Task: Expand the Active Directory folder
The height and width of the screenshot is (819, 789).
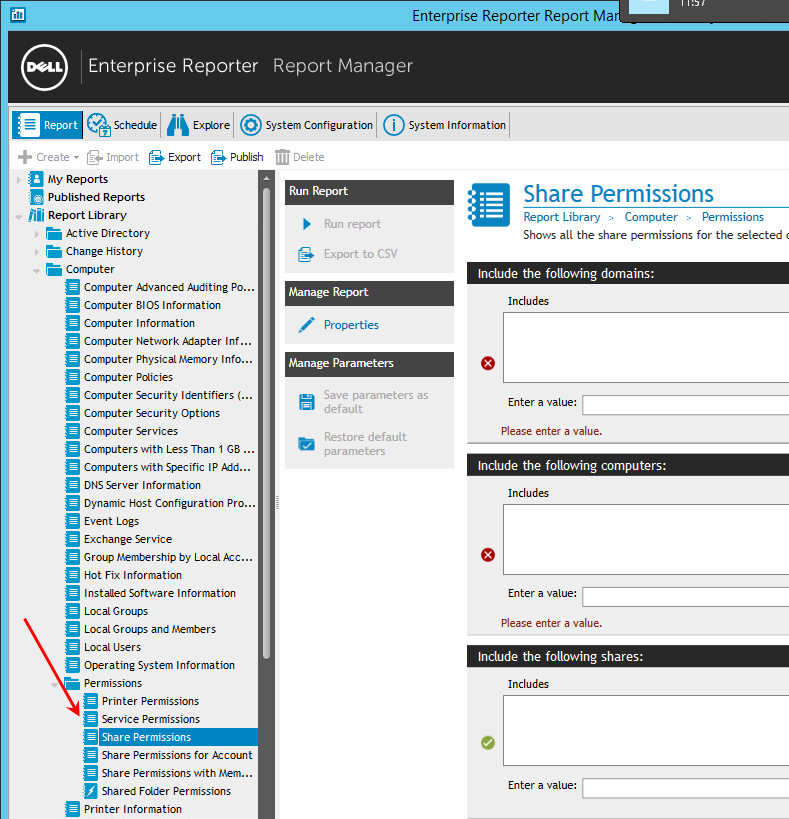Action: 37,233
